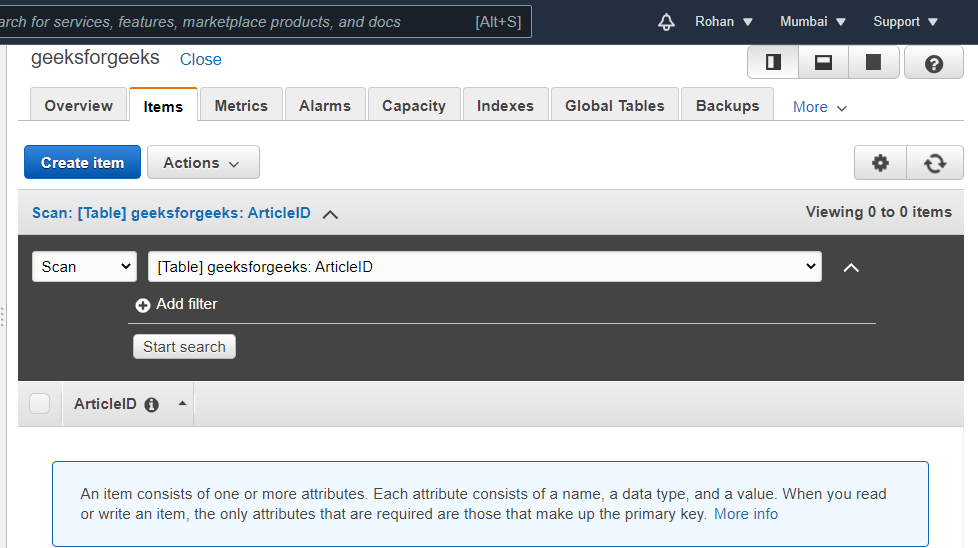Viewport: 978px width, 548px height.
Task: Open the Global Tables tab
Action: [614, 106]
